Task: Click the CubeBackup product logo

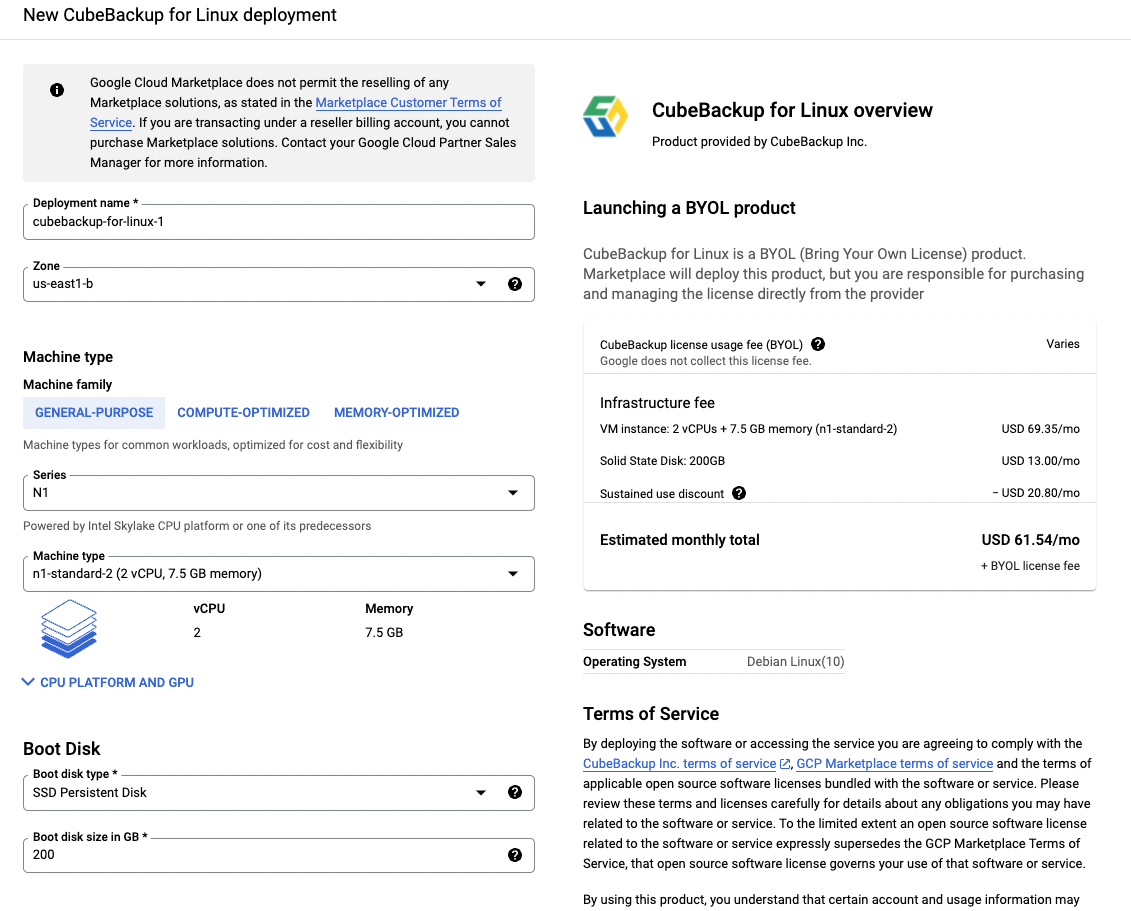Action: (605, 116)
